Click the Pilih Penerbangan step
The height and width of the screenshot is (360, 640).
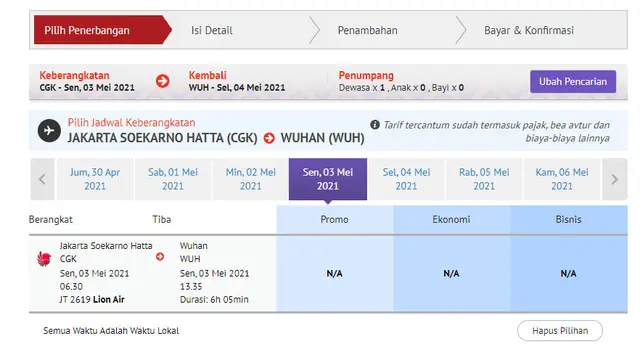[102, 30]
